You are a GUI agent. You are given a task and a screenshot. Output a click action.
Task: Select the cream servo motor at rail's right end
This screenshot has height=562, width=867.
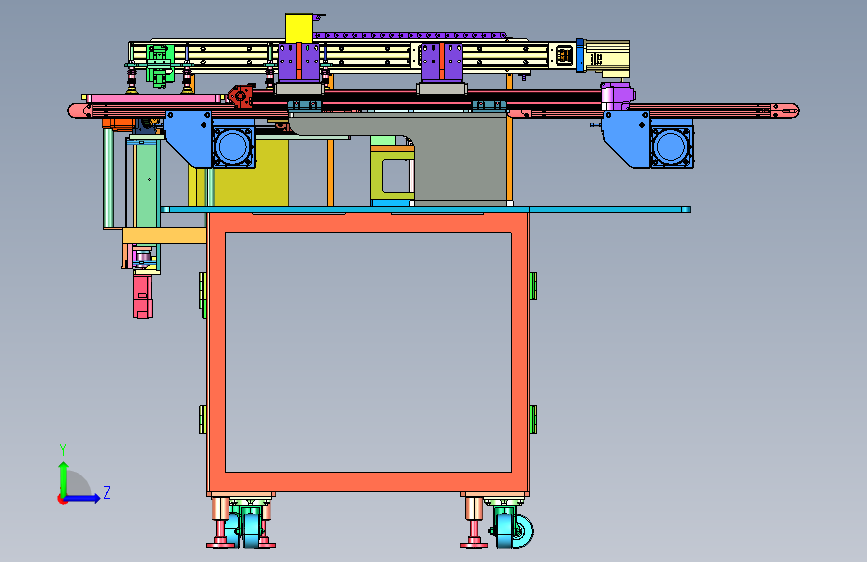point(607,58)
